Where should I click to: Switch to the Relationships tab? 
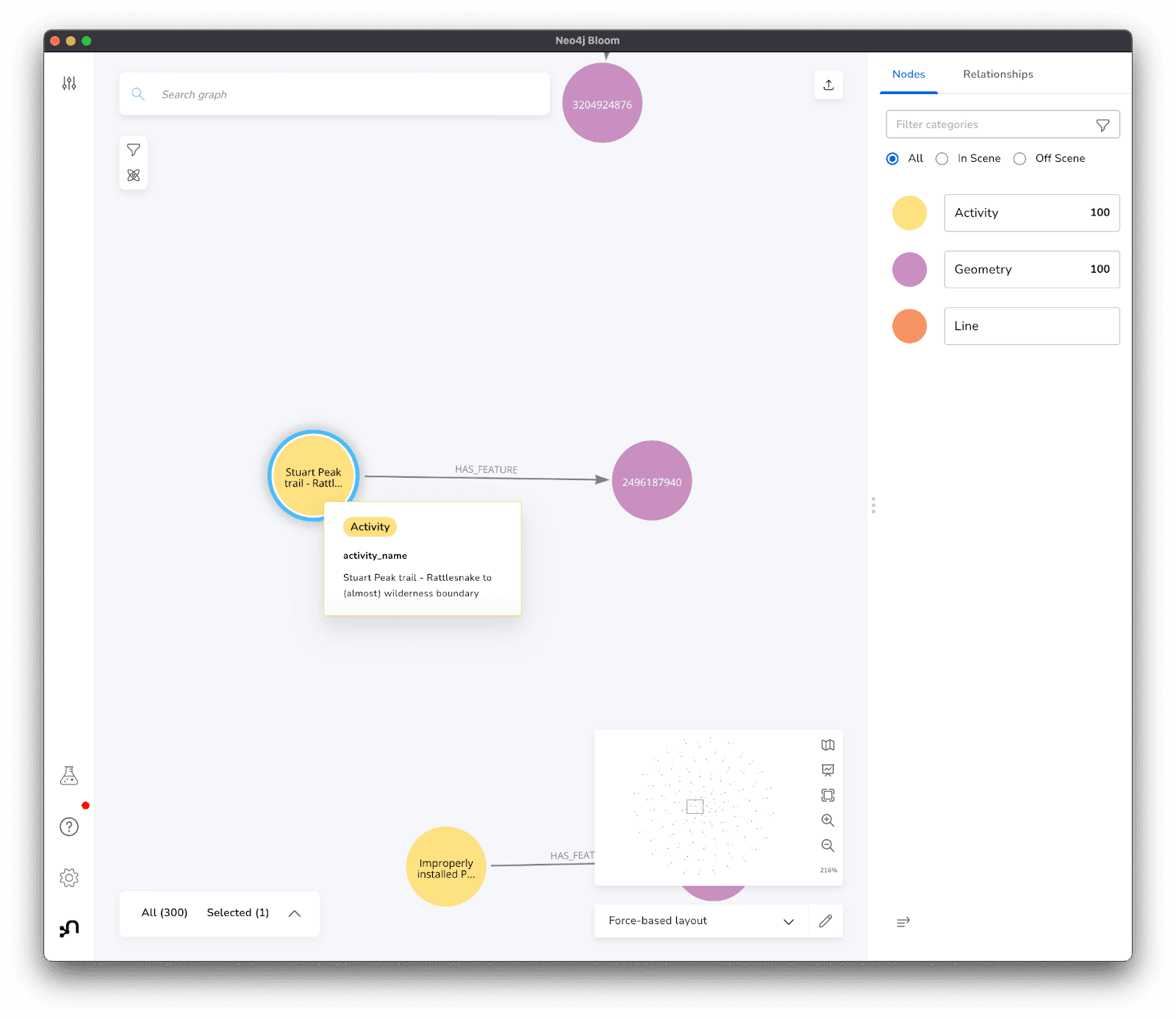(x=997, y=74)
